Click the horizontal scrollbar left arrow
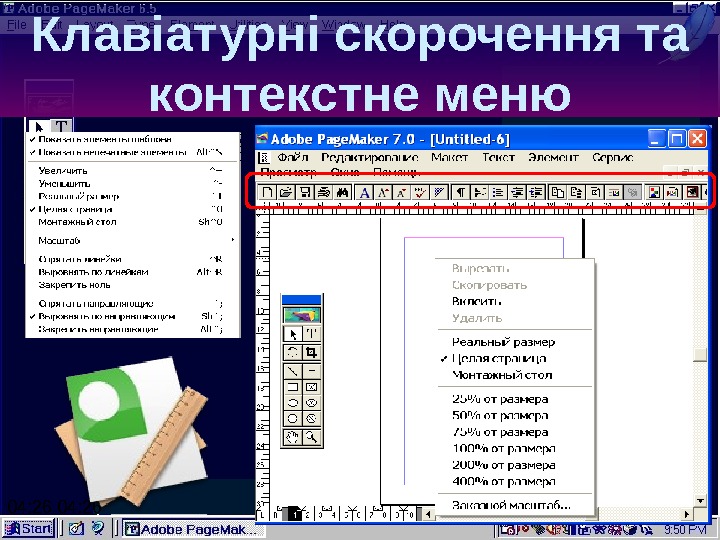This screenshot has height=540, width=720. [x=428, y=514]
